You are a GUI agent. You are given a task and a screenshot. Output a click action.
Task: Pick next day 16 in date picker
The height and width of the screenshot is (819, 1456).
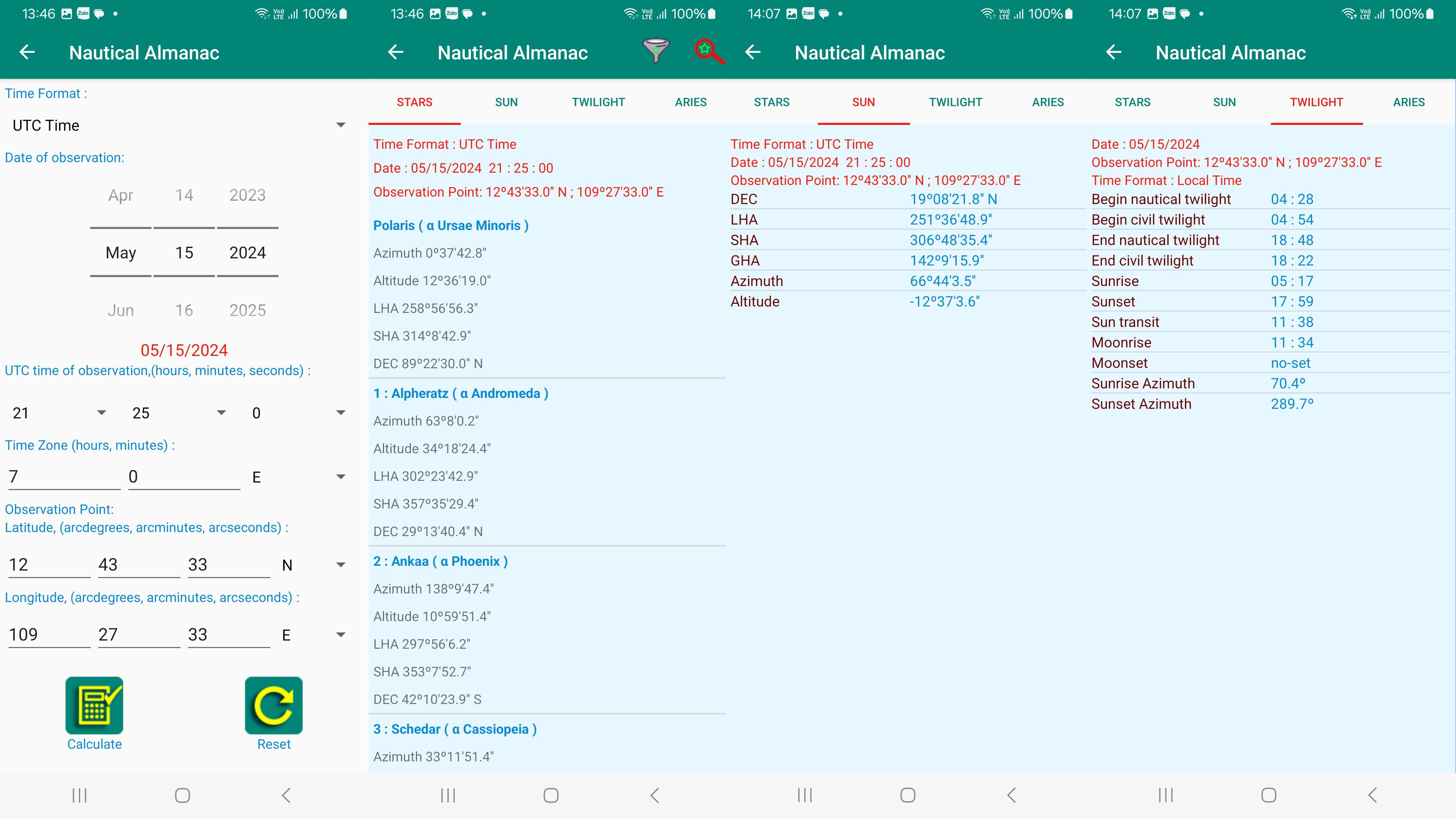point(184,310)
